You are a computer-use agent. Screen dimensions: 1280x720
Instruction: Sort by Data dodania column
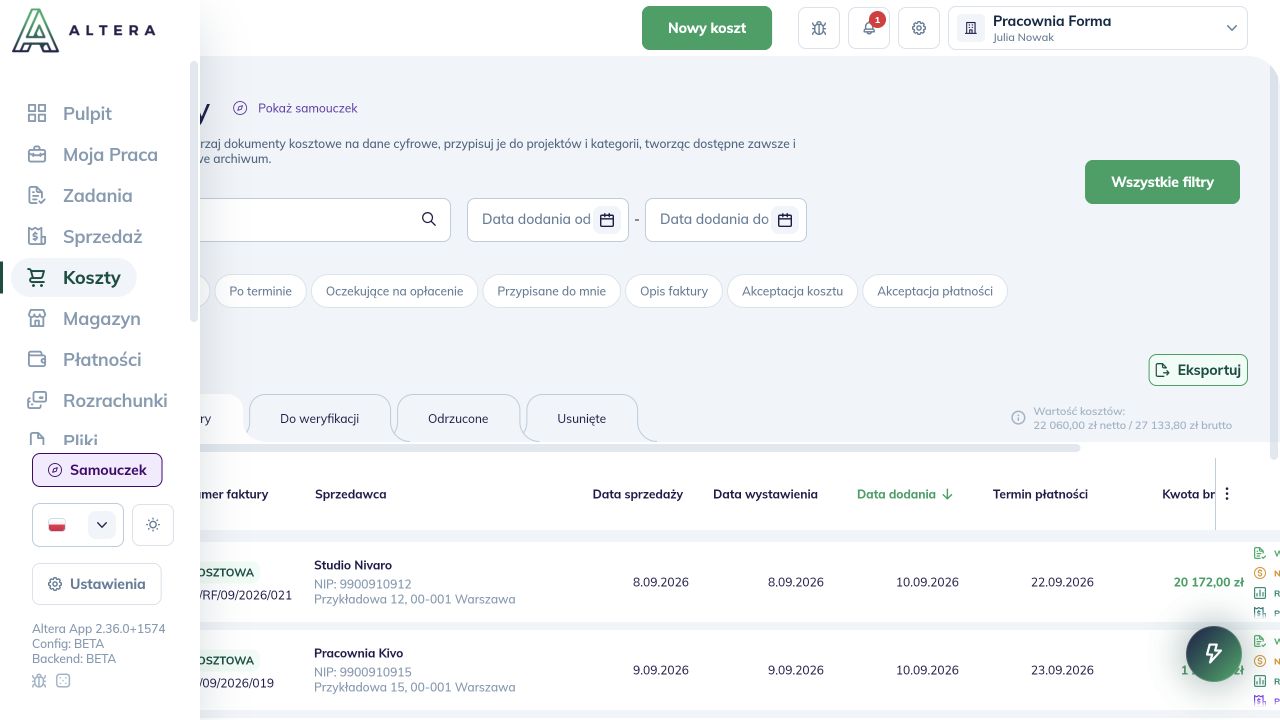click(905, 494)
